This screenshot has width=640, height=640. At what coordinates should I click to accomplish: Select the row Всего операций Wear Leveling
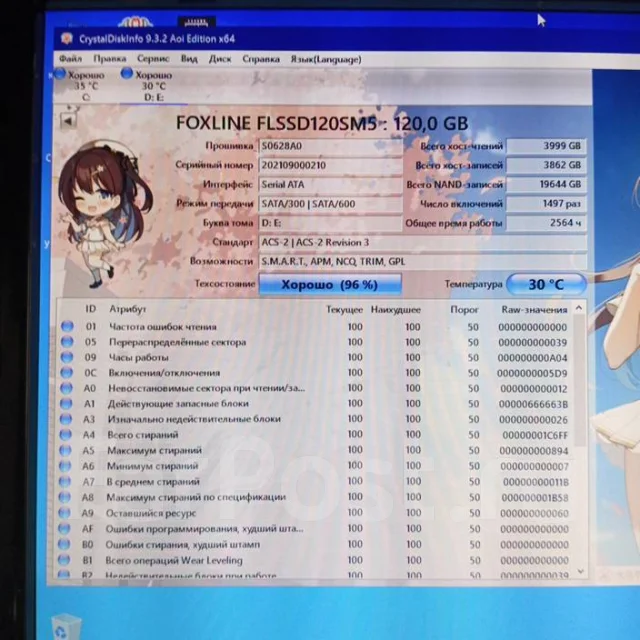click(315, 560)
